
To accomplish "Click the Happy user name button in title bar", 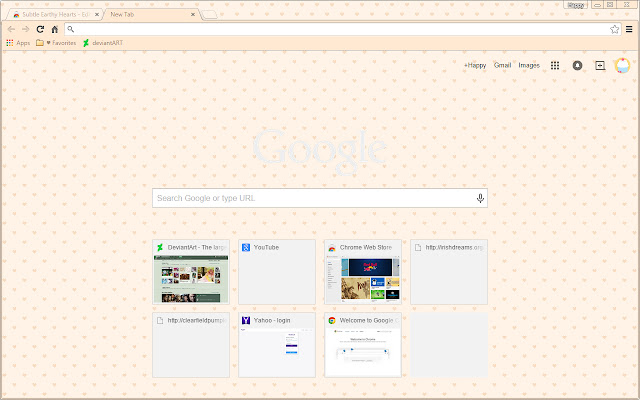I will (x=576, y=5).
